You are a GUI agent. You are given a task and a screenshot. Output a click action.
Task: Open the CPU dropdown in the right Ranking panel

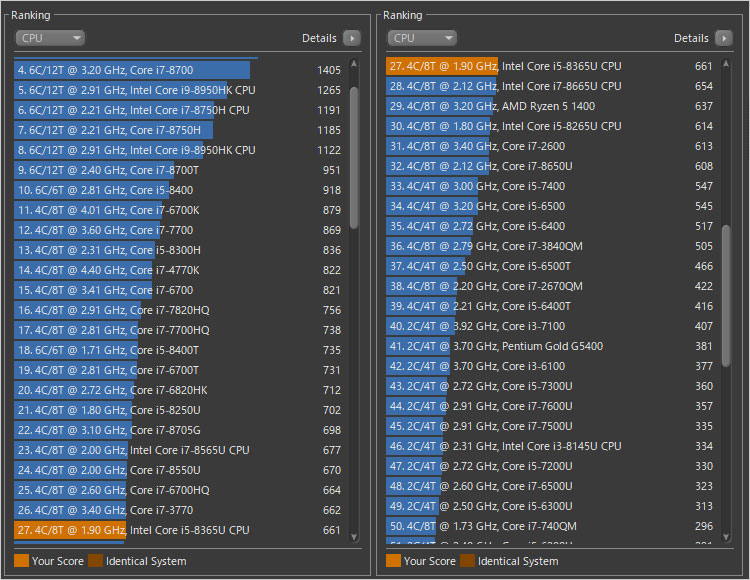pyautogui.click(x=422, y=38)
